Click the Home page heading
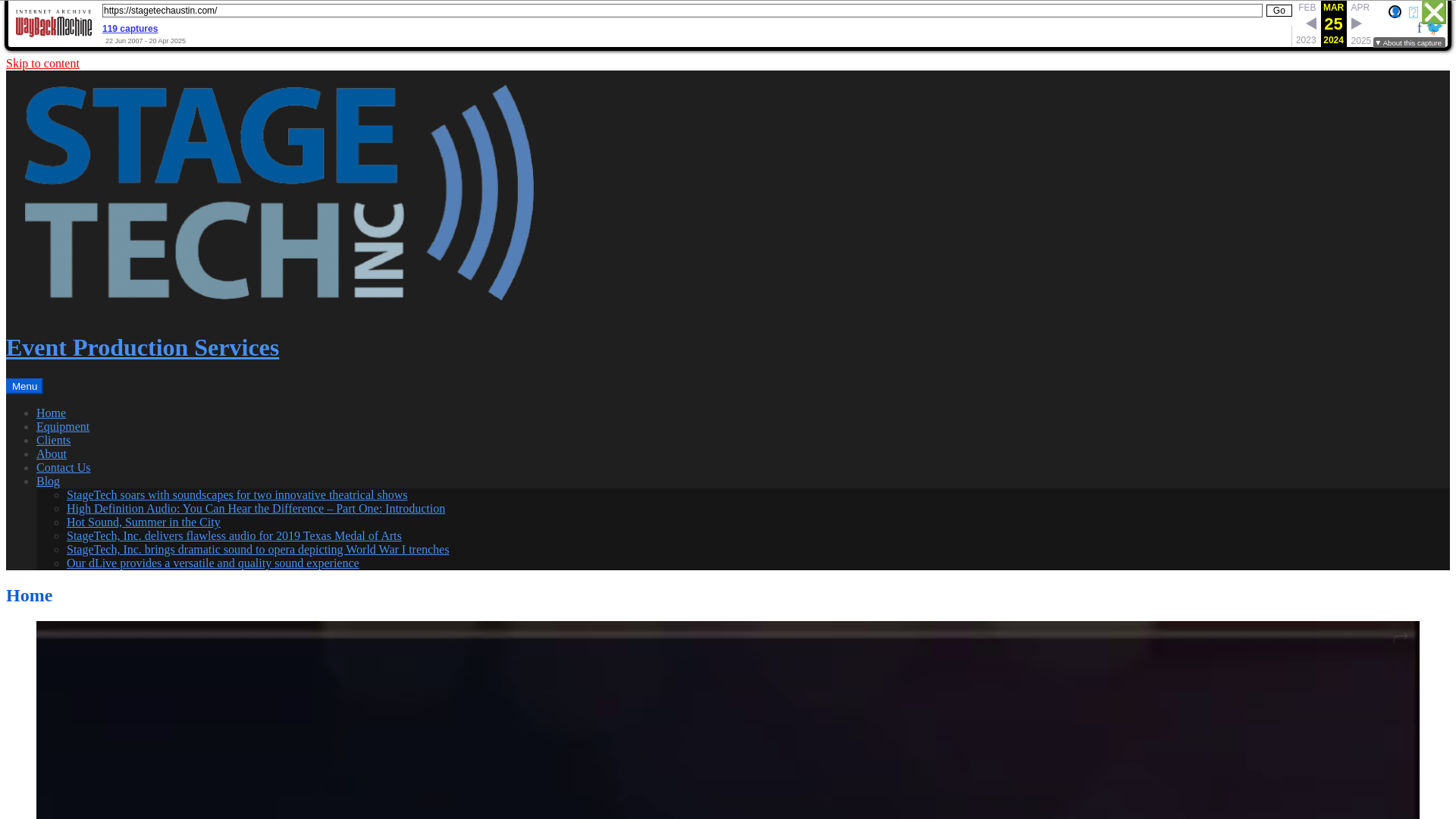1456x819 pixels. 30,596
